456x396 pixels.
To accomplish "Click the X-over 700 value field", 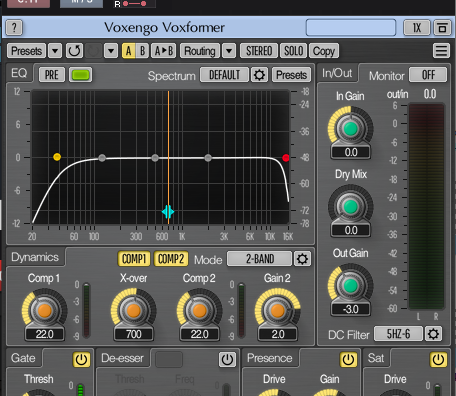I will pos(134,334).
